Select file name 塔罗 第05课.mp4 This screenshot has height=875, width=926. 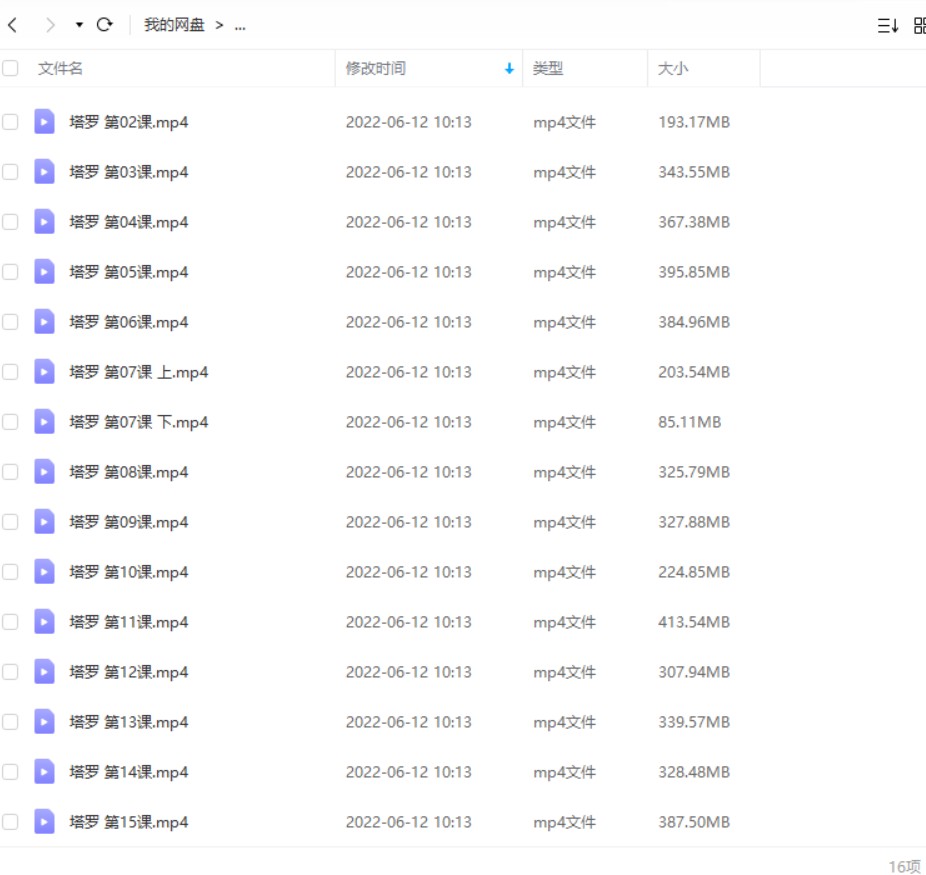(x=129, y=272)
